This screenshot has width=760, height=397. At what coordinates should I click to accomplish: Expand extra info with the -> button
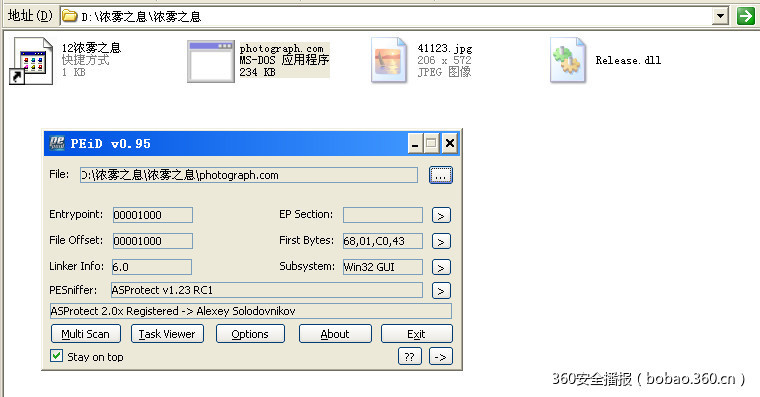click(440, 357)
